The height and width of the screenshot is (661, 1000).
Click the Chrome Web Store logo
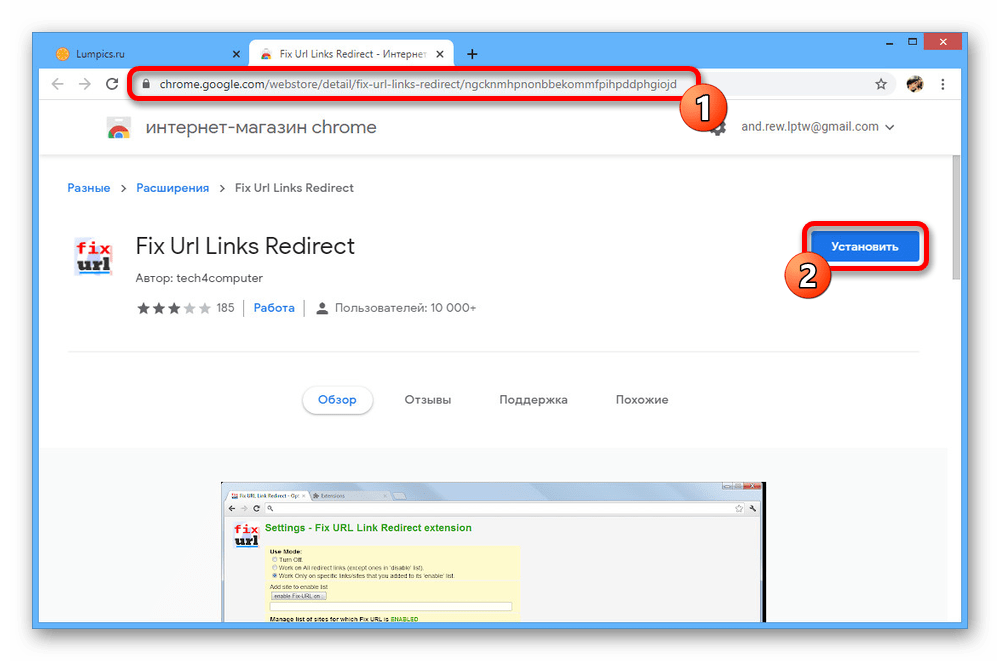click(119, 128)
